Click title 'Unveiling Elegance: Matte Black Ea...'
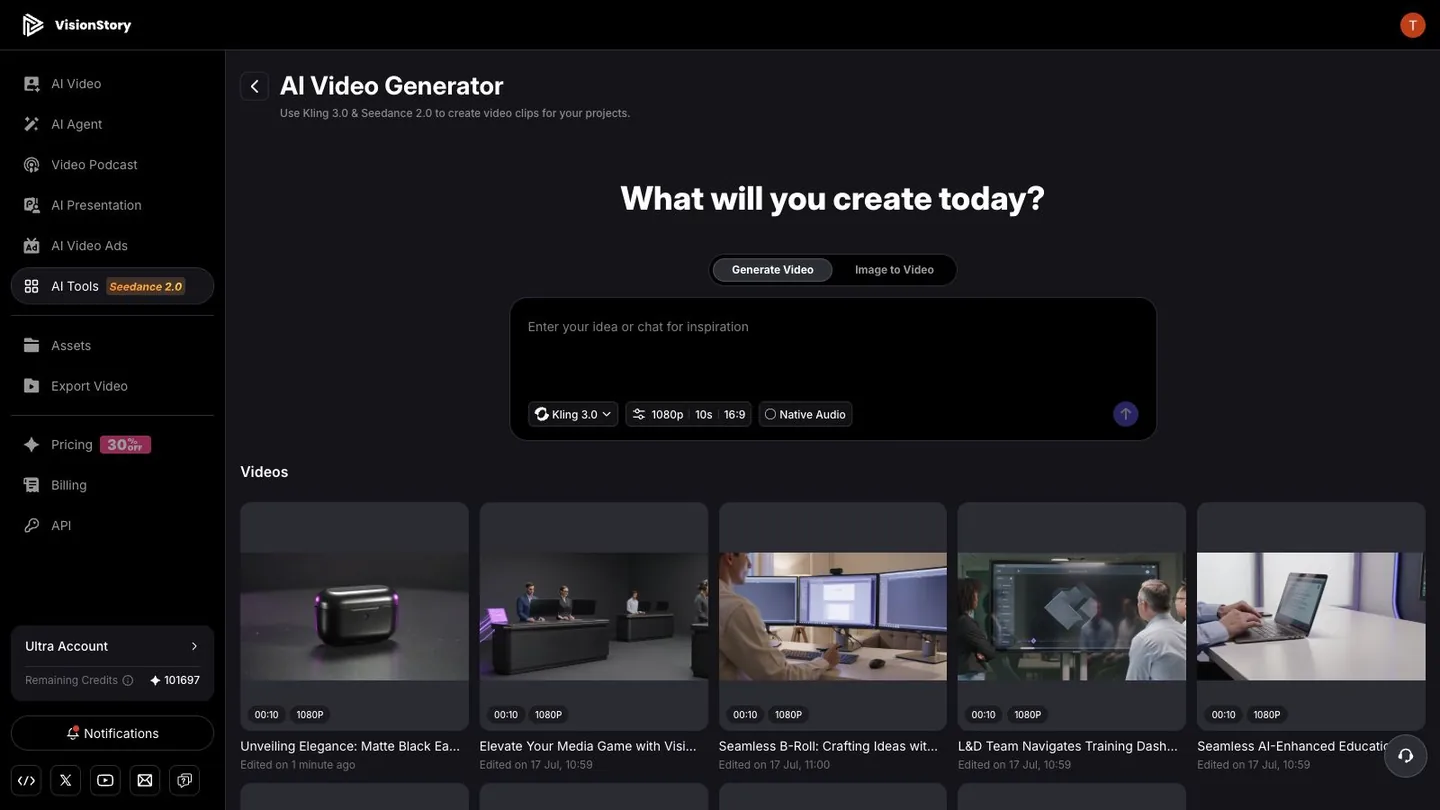Viewport: 1440px width, 810px height. click(x=350, y=746)
